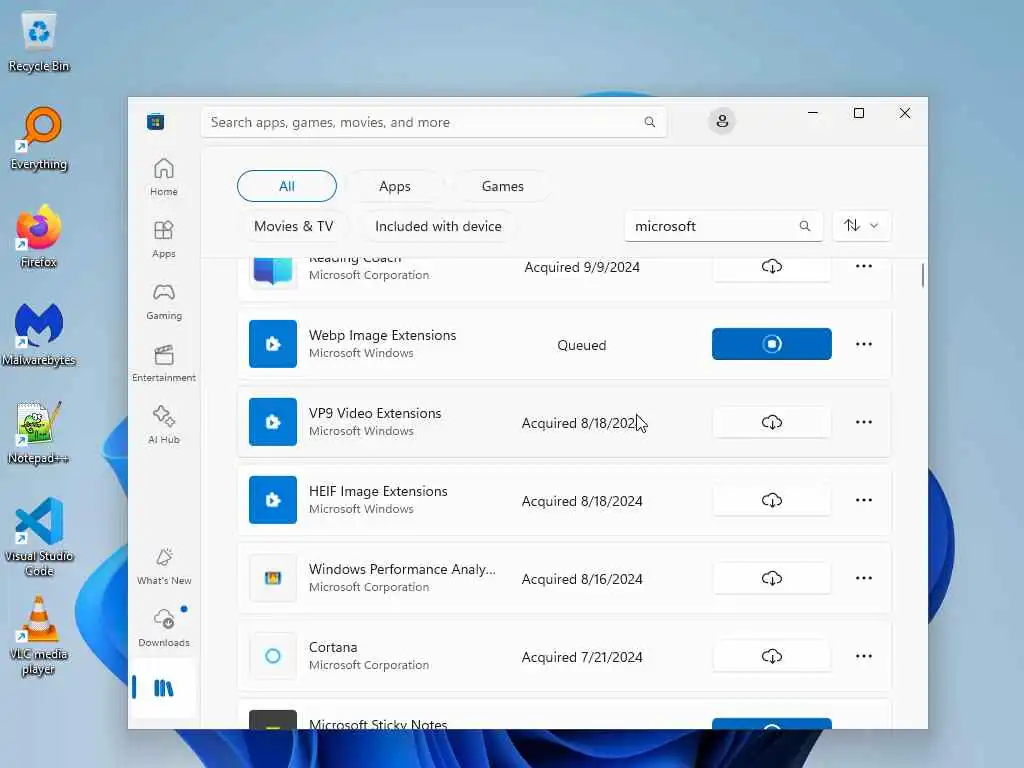The image size is (1024, 768).
Task: Download Windows Performance Analyzer via cloud icon
Action: tap(771, 579)
